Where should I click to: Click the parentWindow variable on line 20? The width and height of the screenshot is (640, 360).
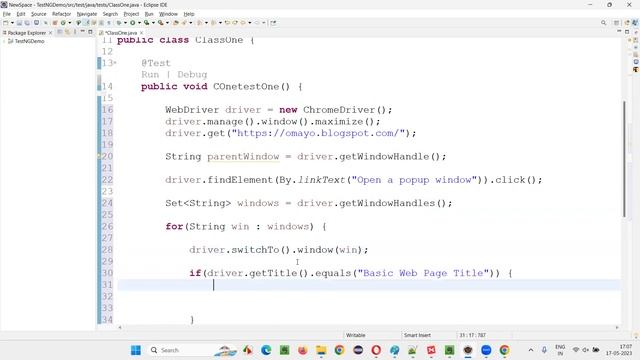coord(243,157)
